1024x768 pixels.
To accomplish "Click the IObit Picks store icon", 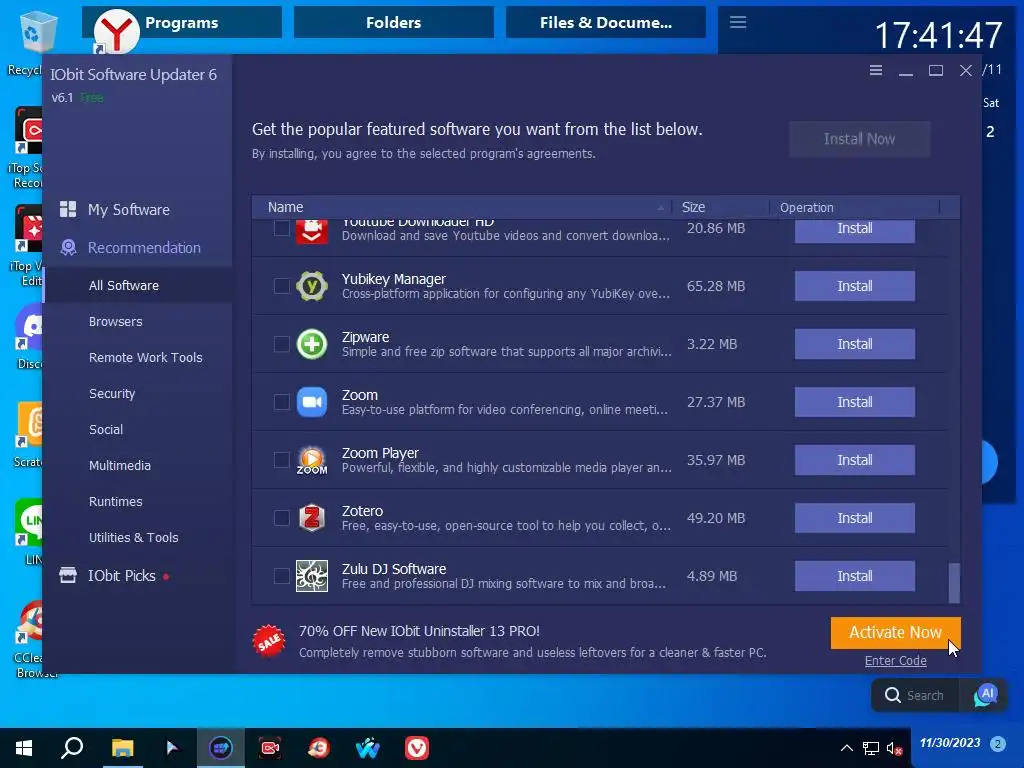I will pos(68,575).
